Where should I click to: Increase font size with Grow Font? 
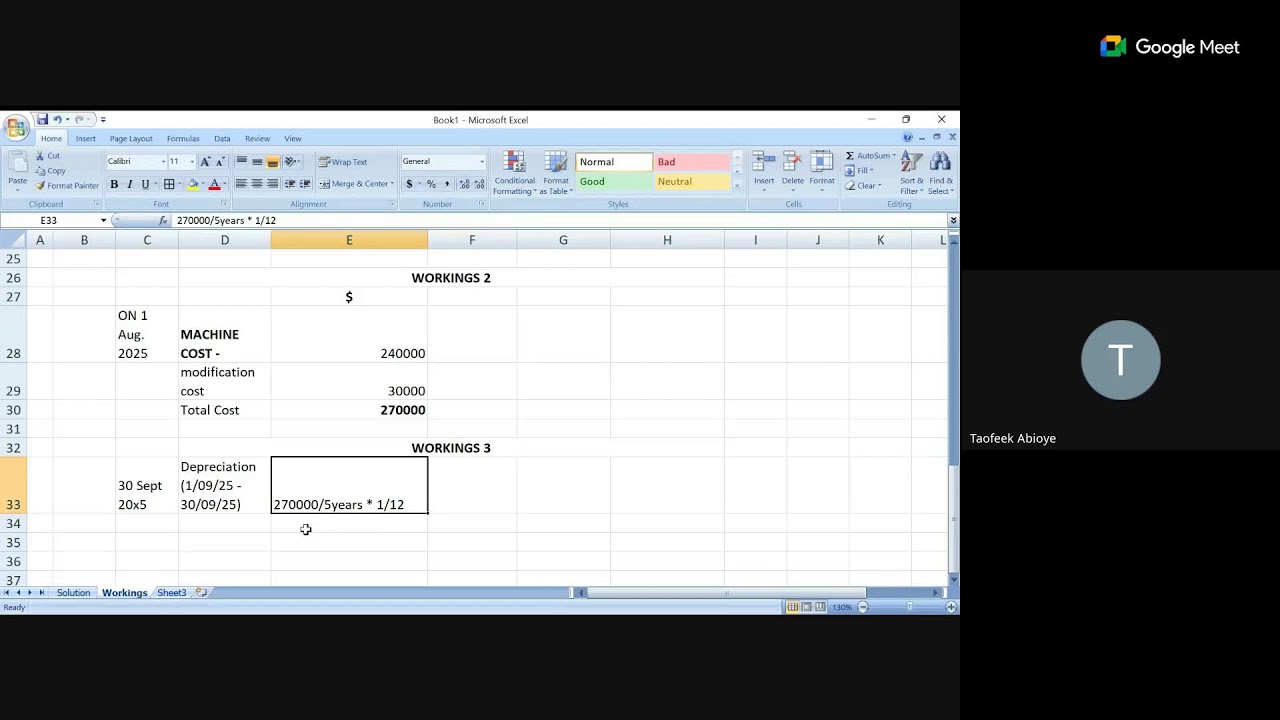205,161
